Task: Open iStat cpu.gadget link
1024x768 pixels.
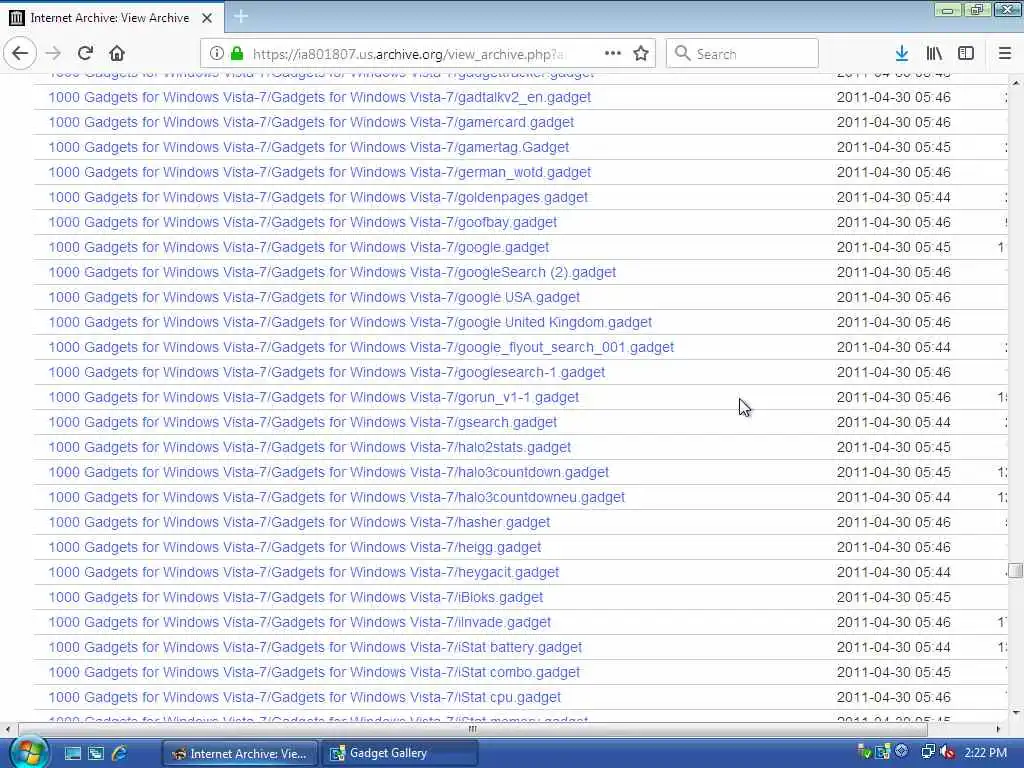Action: pyautogui.click(x=304, y=697)
